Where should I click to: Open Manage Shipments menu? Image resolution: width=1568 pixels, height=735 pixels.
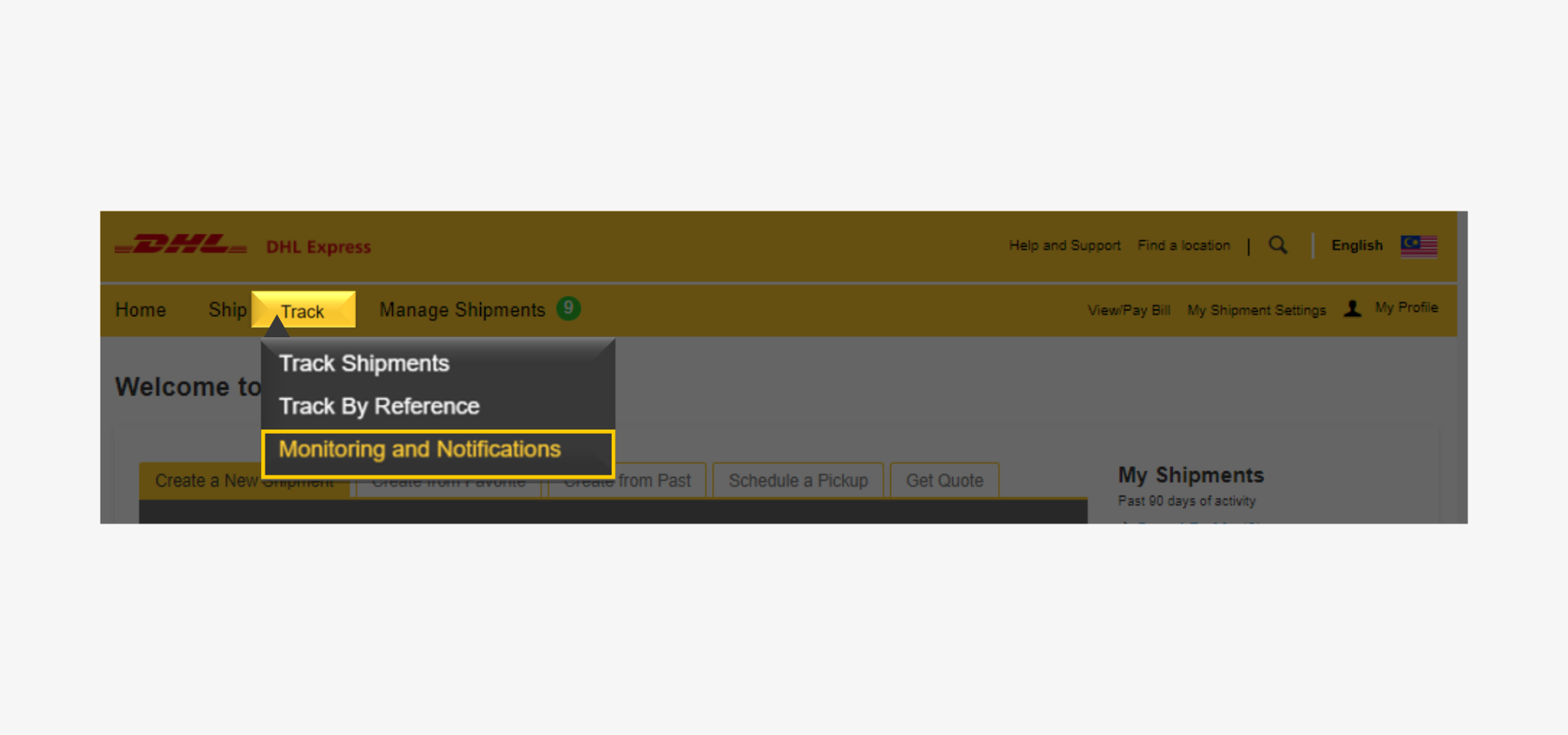click(x=462, y=310)
